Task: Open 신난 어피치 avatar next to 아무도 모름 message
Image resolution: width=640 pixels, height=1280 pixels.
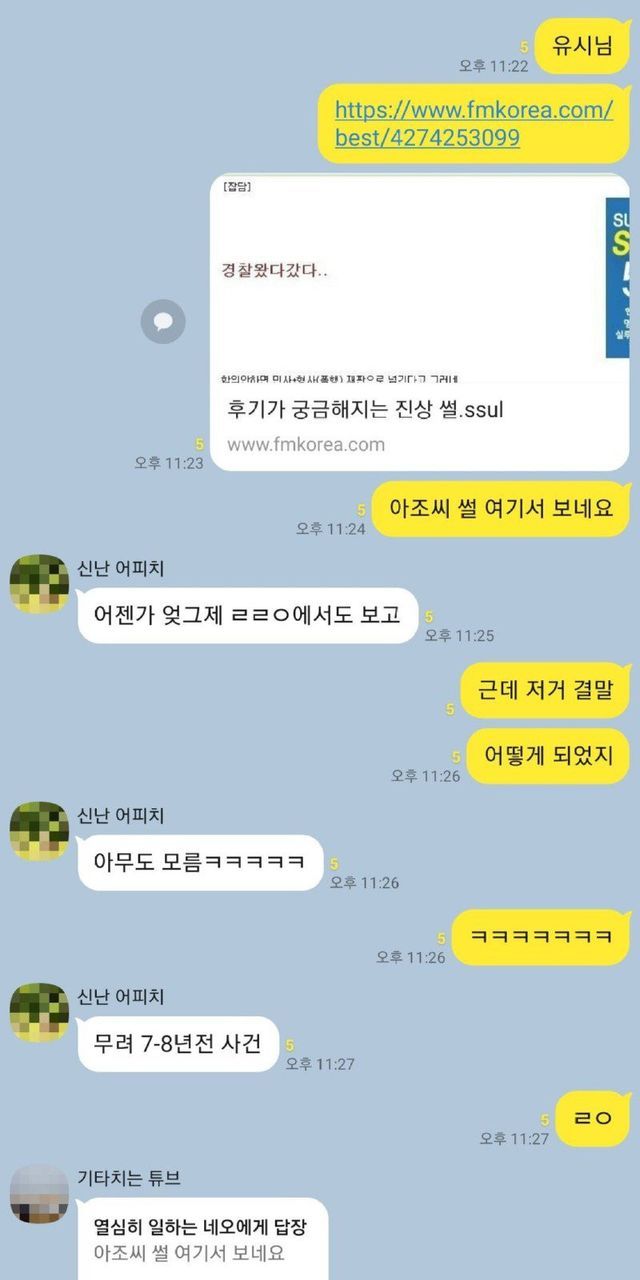Action: (39, 830)
